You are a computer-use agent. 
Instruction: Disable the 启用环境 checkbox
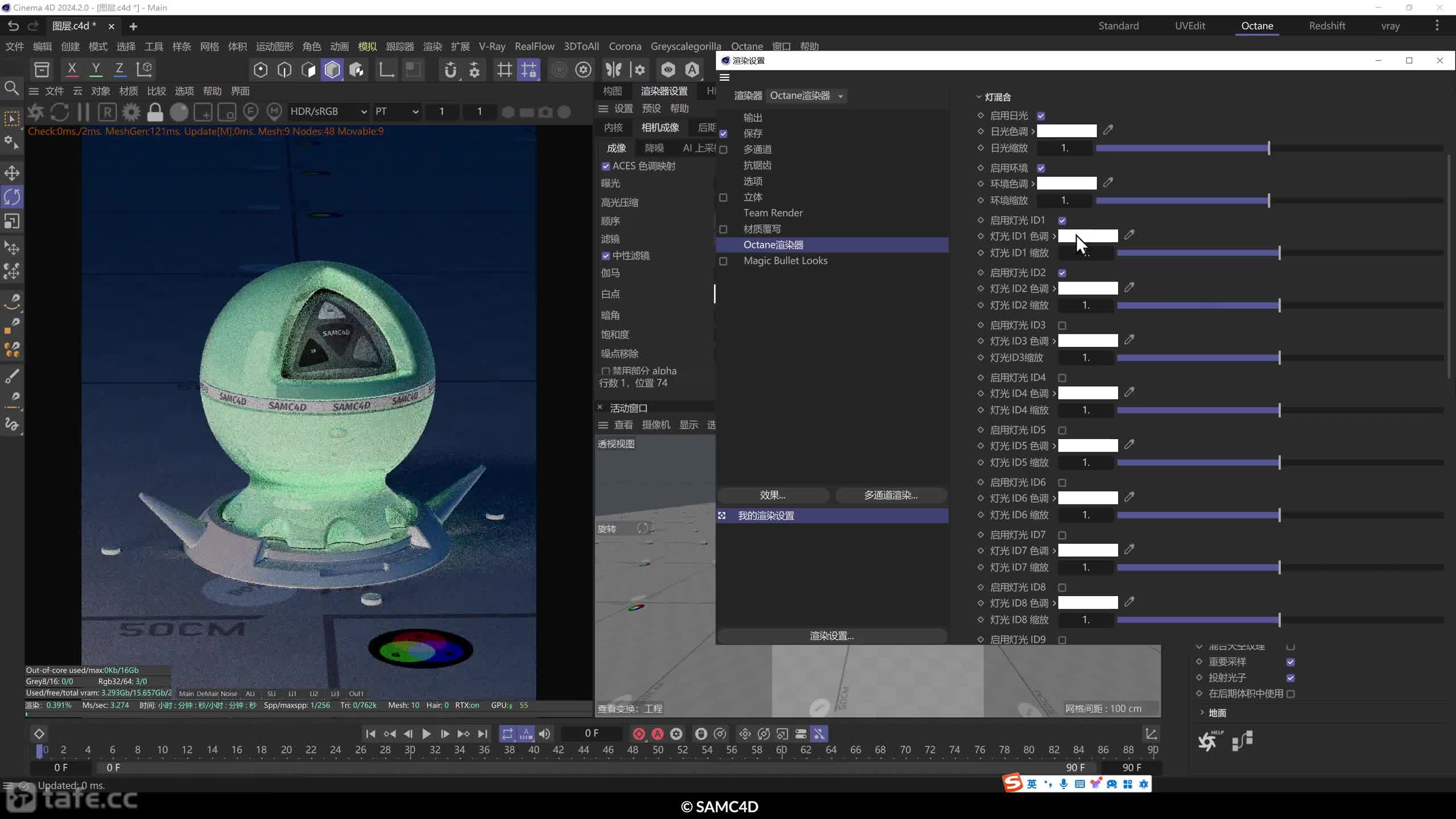pos(1041,168)
